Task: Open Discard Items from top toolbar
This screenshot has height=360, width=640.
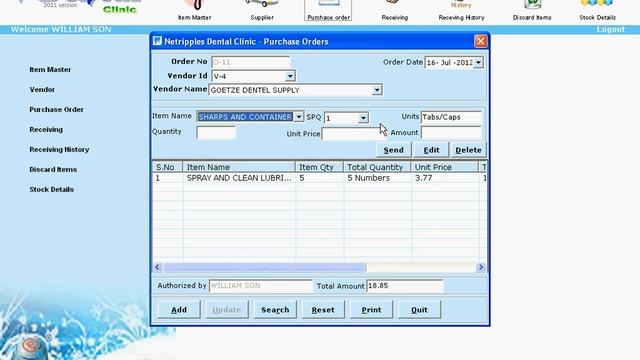Action: pos(532,11)
